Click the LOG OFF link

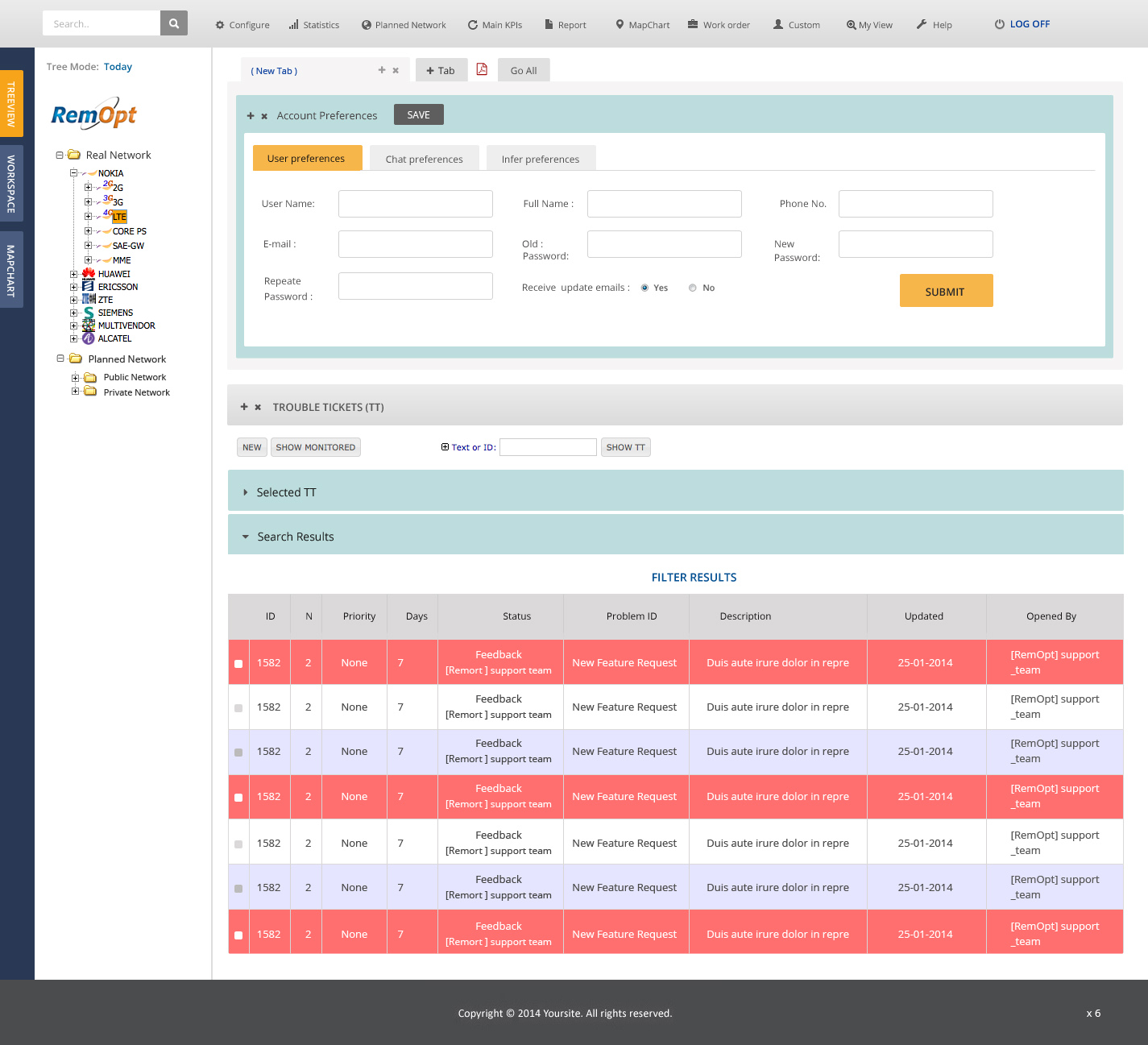point(1022,24)
